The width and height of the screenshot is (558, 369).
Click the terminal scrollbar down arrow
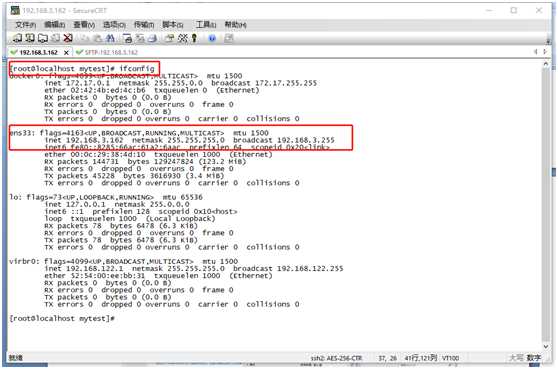tap(546, 346)
